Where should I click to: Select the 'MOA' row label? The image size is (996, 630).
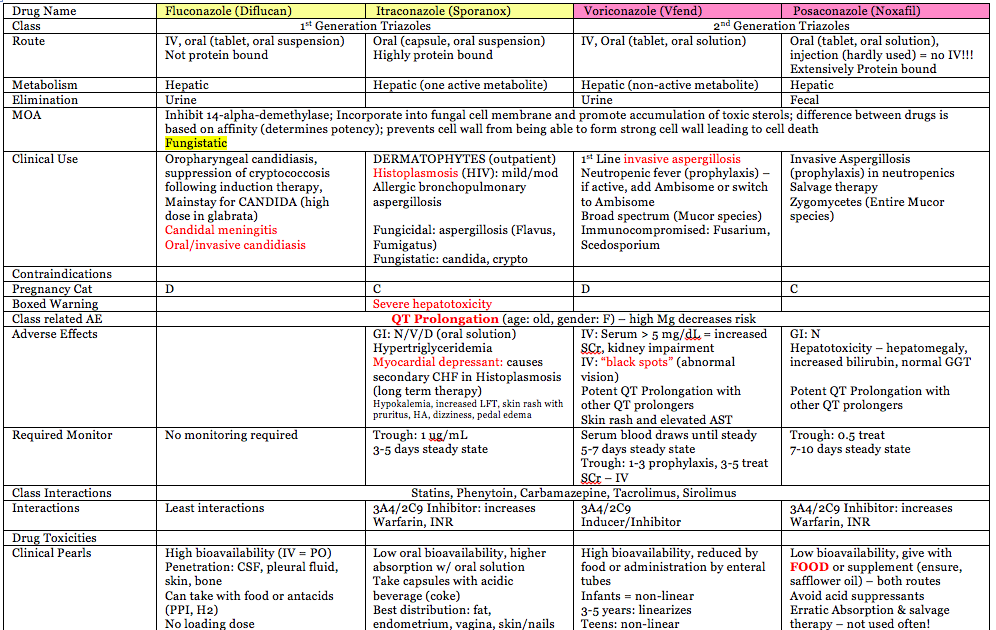26,115
